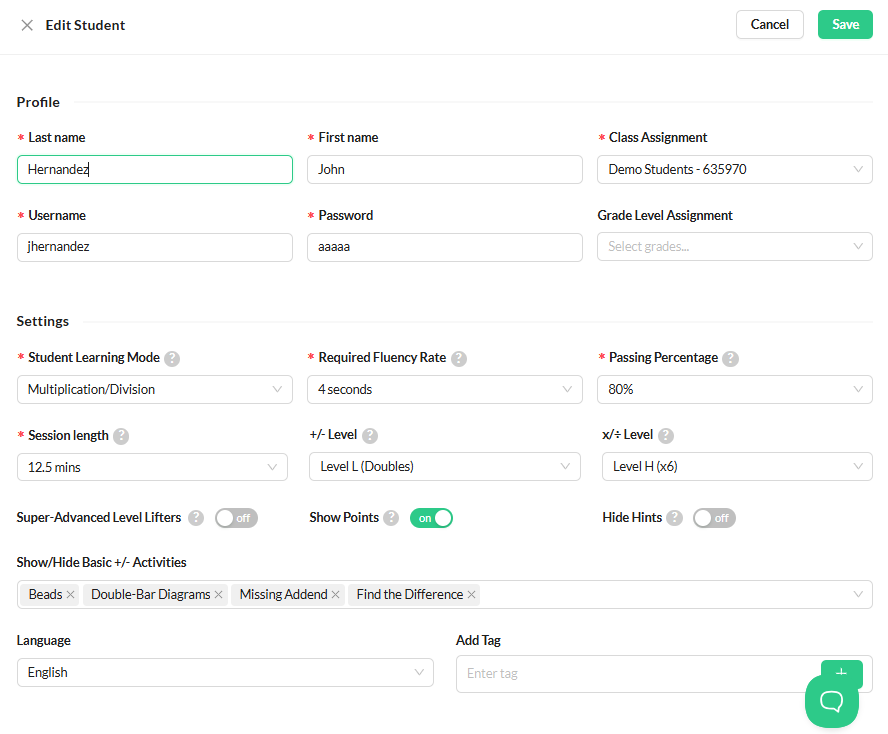Save the student changes
The image size is (888, 734).
point(845,24)
